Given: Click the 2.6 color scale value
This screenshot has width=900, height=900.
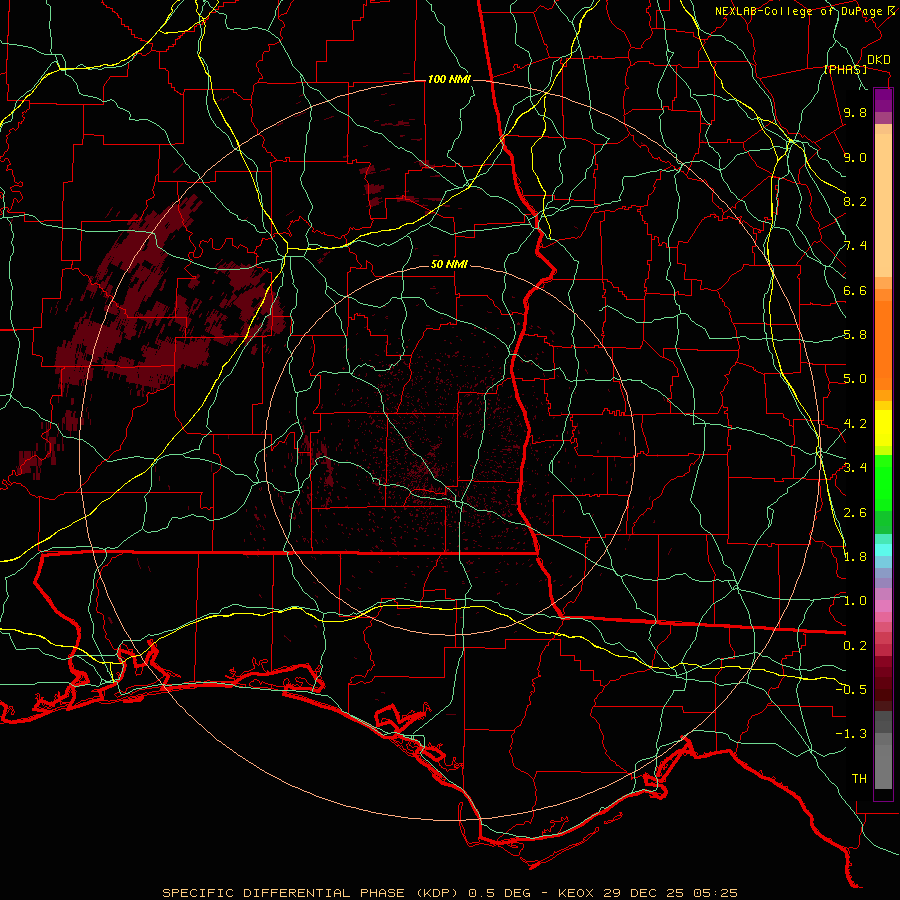Looking at the screenshot, I should pos(855,513).
